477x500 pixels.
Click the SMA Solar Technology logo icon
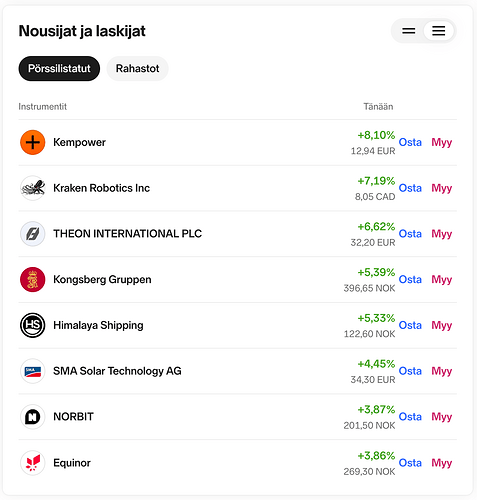click(32, 371)
